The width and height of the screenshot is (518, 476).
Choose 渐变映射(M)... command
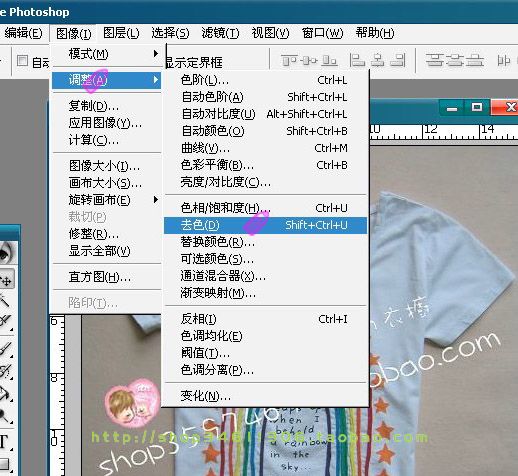pyautogui.click(x=265, y=293)
